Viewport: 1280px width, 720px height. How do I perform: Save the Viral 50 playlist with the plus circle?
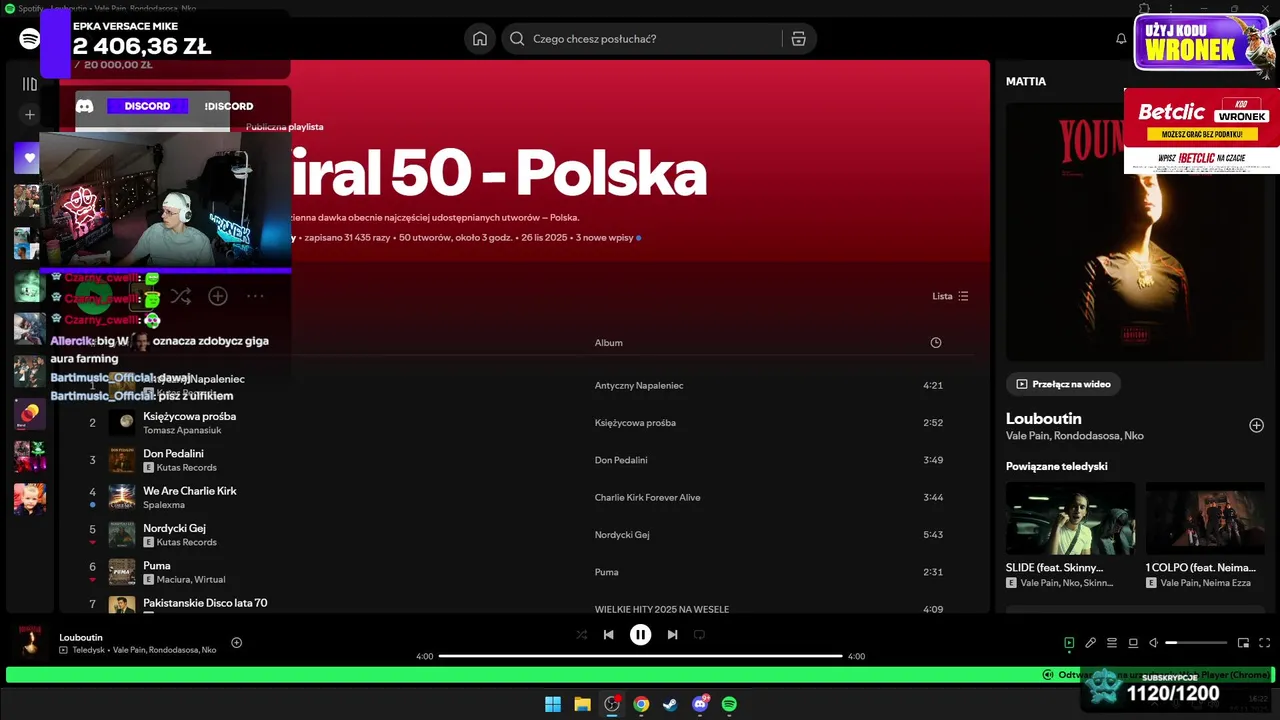[x=218, y=296]
